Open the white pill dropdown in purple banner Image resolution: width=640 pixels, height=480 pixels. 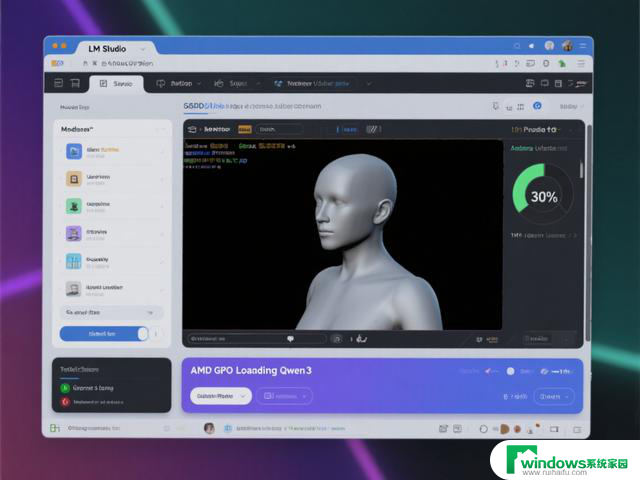pyautogui.click(x=221, y=396)
